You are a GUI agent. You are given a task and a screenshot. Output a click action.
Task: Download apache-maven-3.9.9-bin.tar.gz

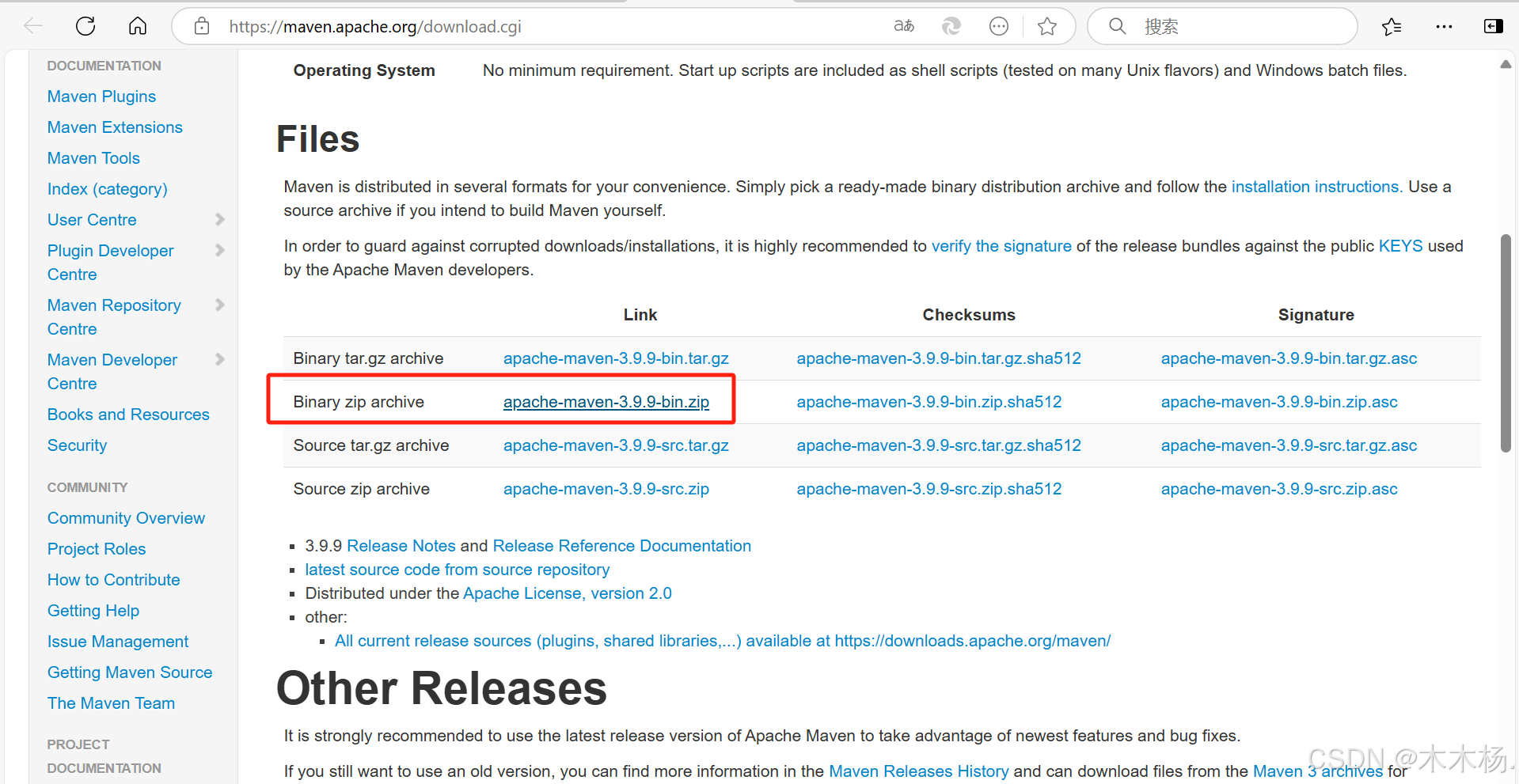click(616, 358)
